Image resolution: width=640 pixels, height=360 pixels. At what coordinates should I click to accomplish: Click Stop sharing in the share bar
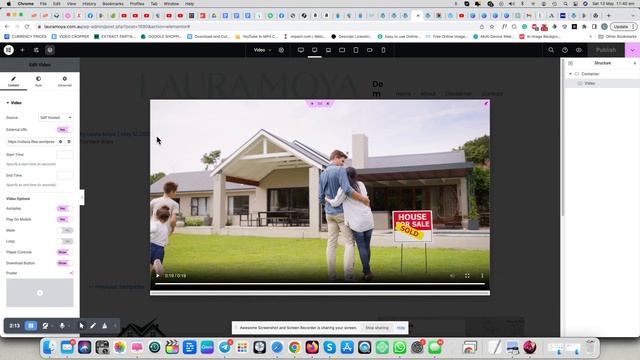point(377,328)
